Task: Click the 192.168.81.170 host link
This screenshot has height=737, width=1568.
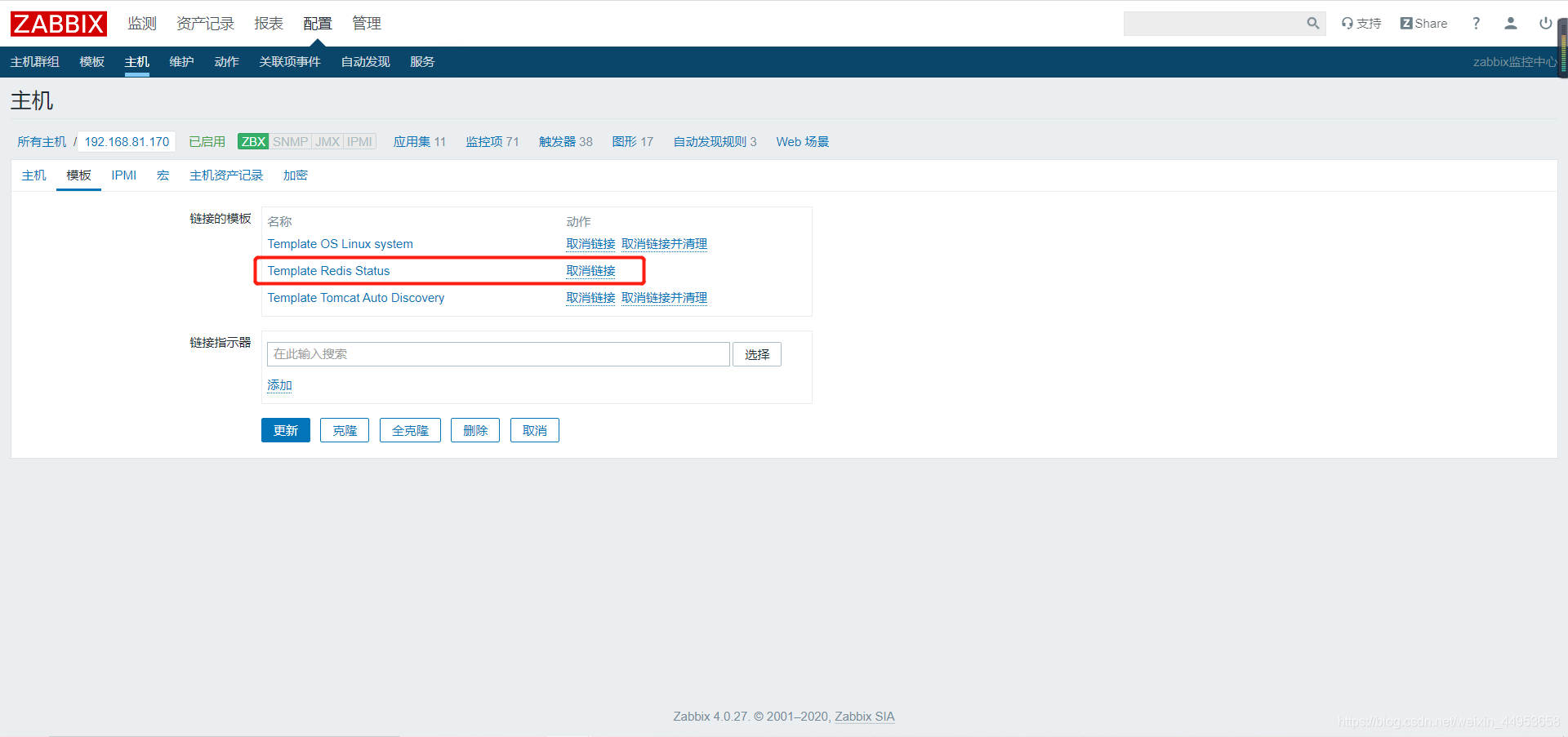Action: [127, 142]
